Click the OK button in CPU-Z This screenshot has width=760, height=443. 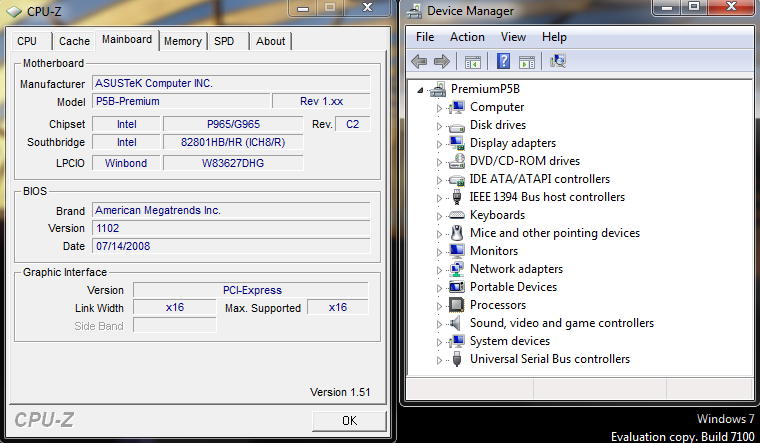click(x=349, y=421)
